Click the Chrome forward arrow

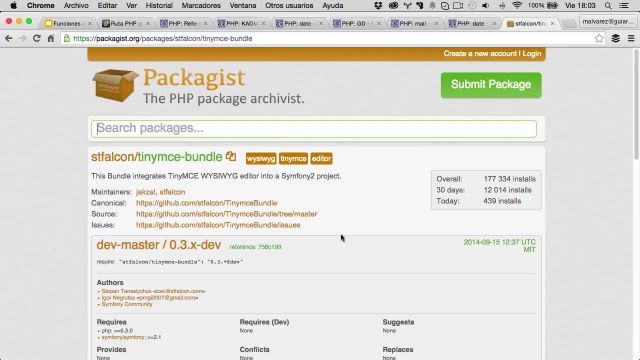[x=22, y=38]
